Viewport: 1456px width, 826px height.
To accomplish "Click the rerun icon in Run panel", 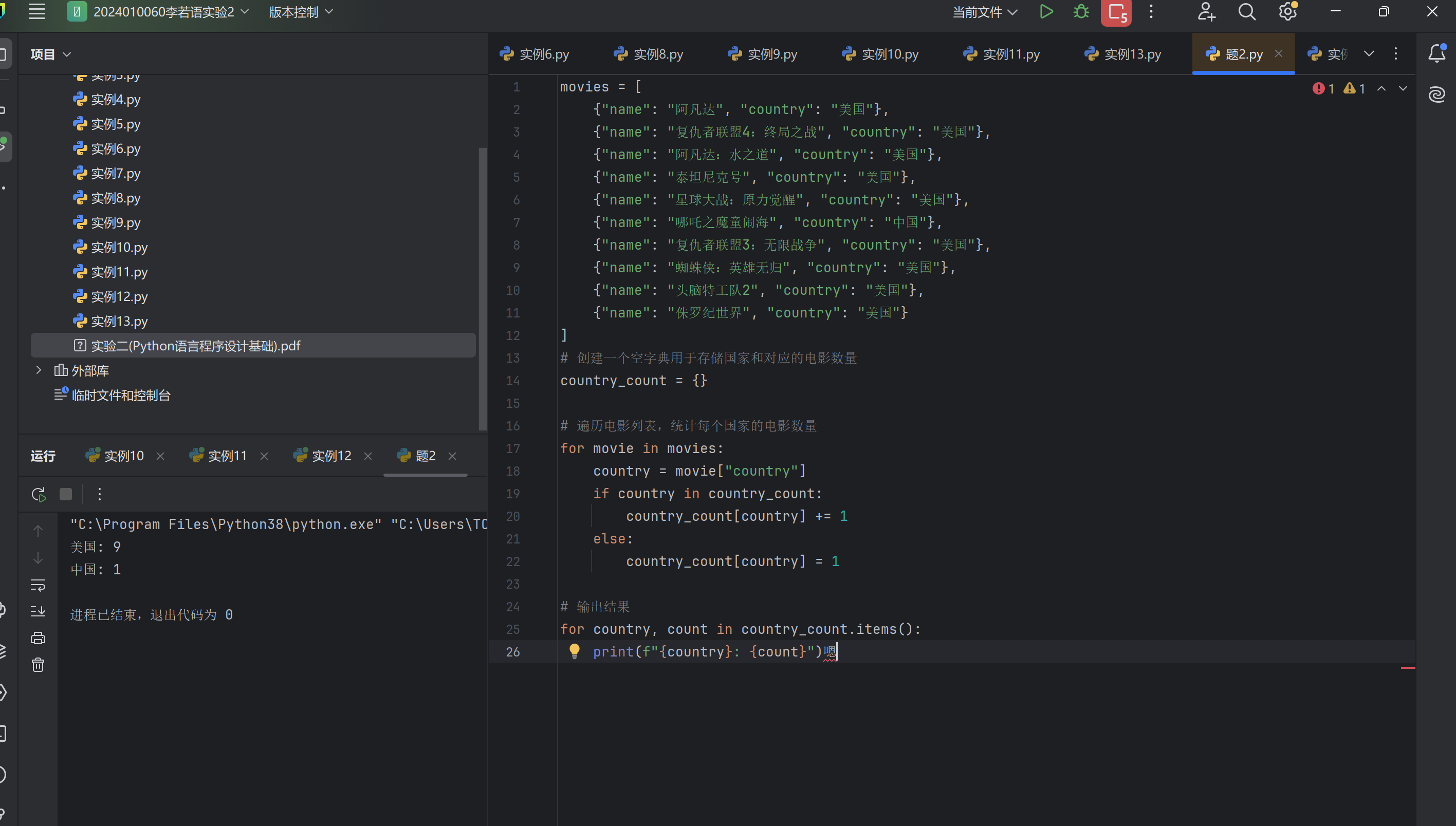I will coord(39,494).
